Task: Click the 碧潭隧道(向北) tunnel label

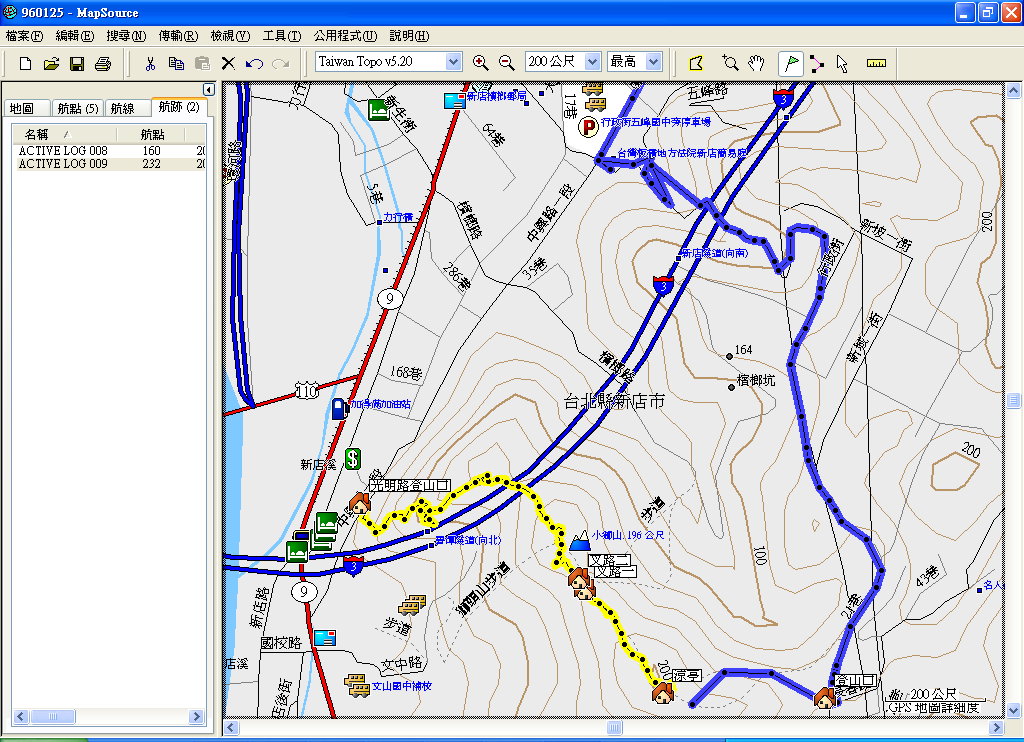Action: tap(468, 540)
